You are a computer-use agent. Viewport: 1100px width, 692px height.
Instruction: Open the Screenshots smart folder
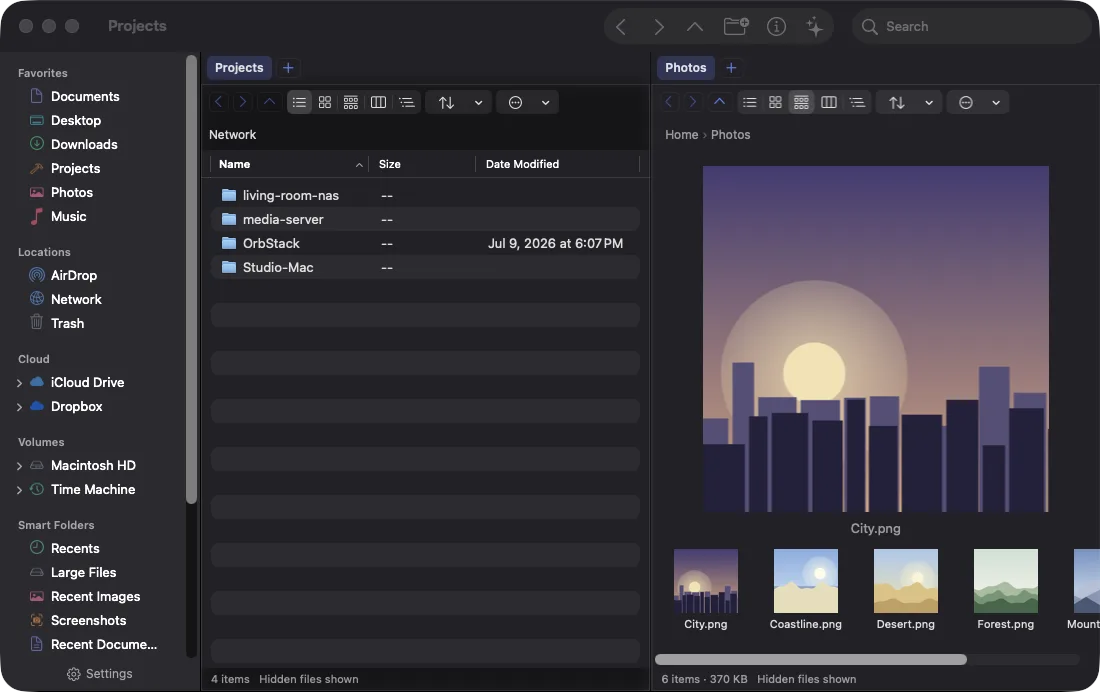pyautogui.click(x=88, y=620)
